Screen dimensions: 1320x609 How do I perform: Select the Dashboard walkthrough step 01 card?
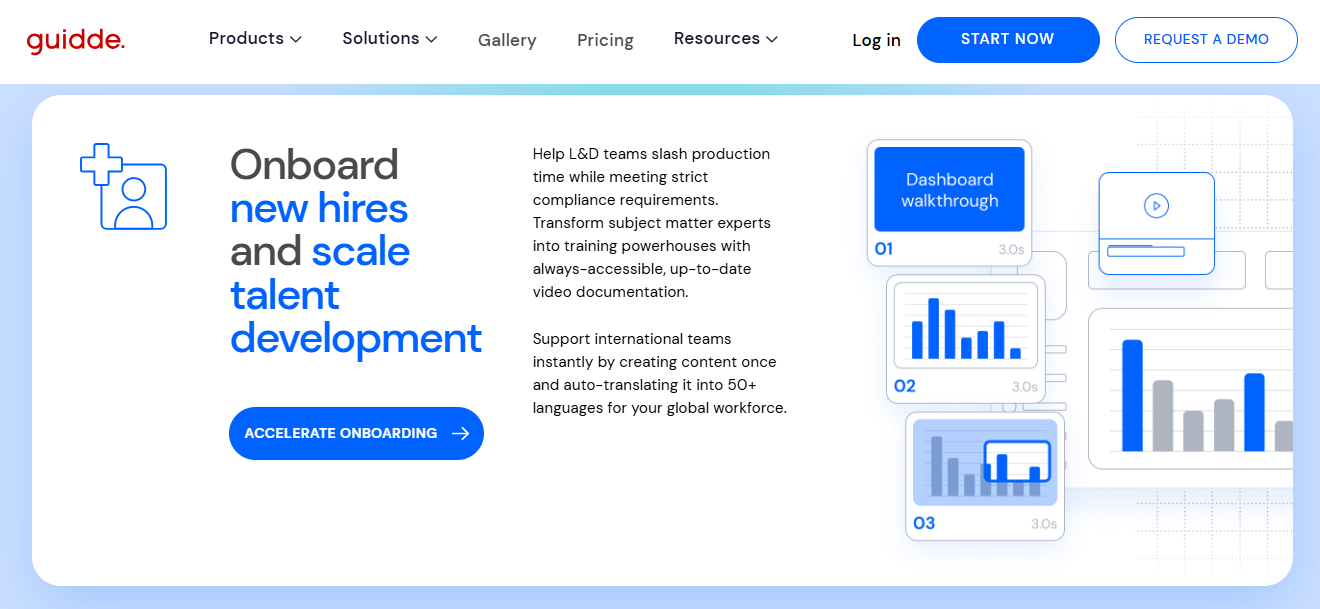pyautogui.click(x=950, y=203)
